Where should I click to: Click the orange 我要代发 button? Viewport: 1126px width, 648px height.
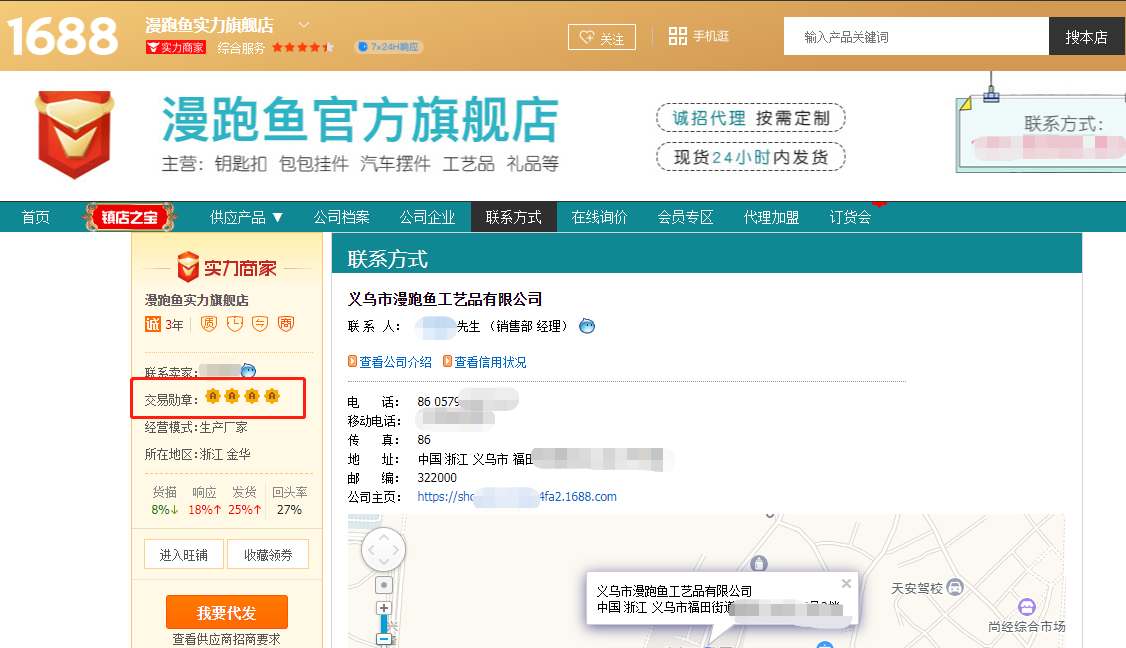pyautogui.click(x=227, y=612)
